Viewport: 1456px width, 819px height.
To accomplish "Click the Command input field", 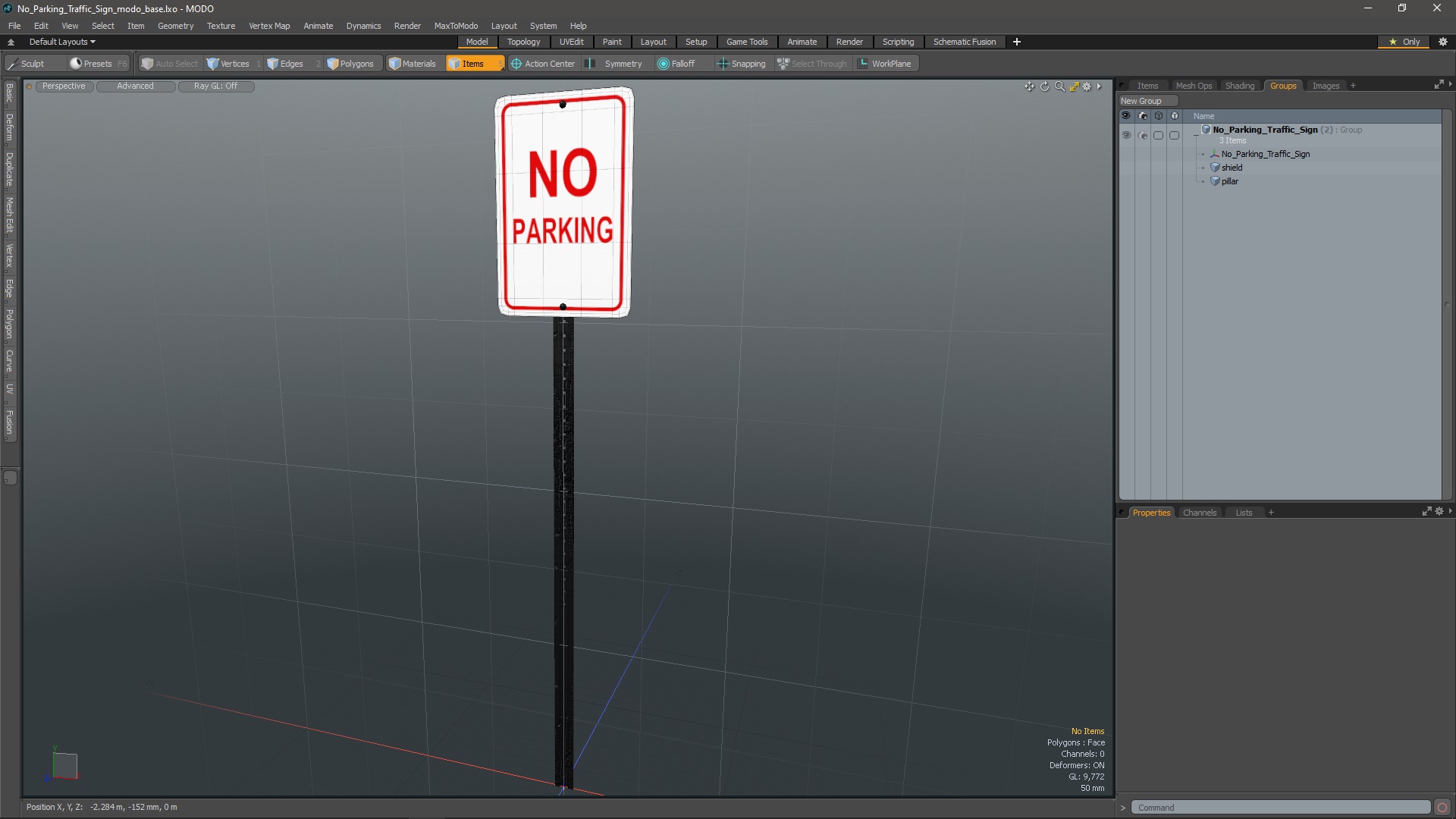I will click(x=1280, y=808).
